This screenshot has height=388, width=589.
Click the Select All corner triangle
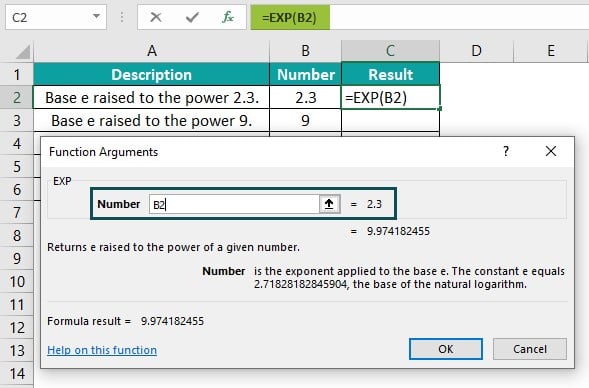23,51
